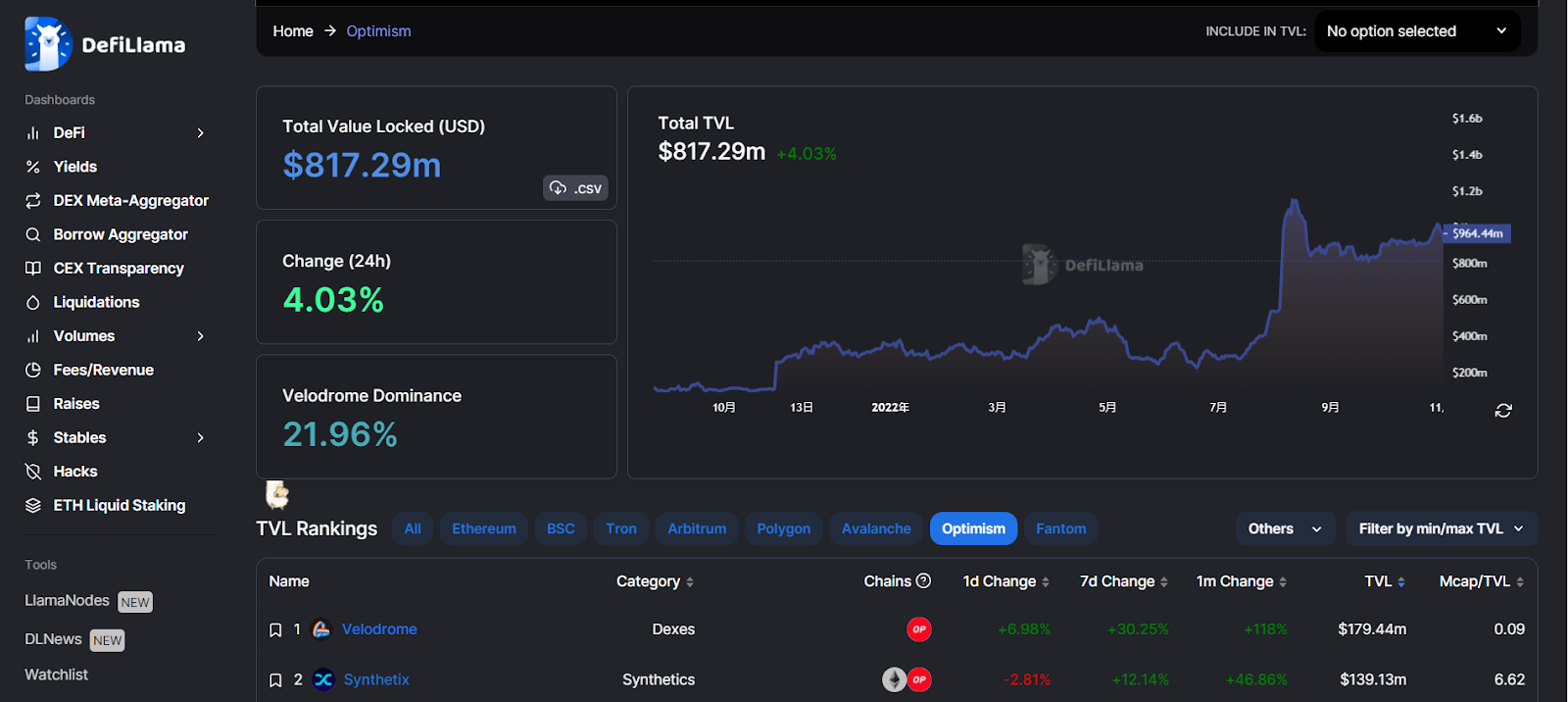Select the Arbitrum chain filter
Viewport: 1568px width, 702px height.
click(x=697, y=528)
